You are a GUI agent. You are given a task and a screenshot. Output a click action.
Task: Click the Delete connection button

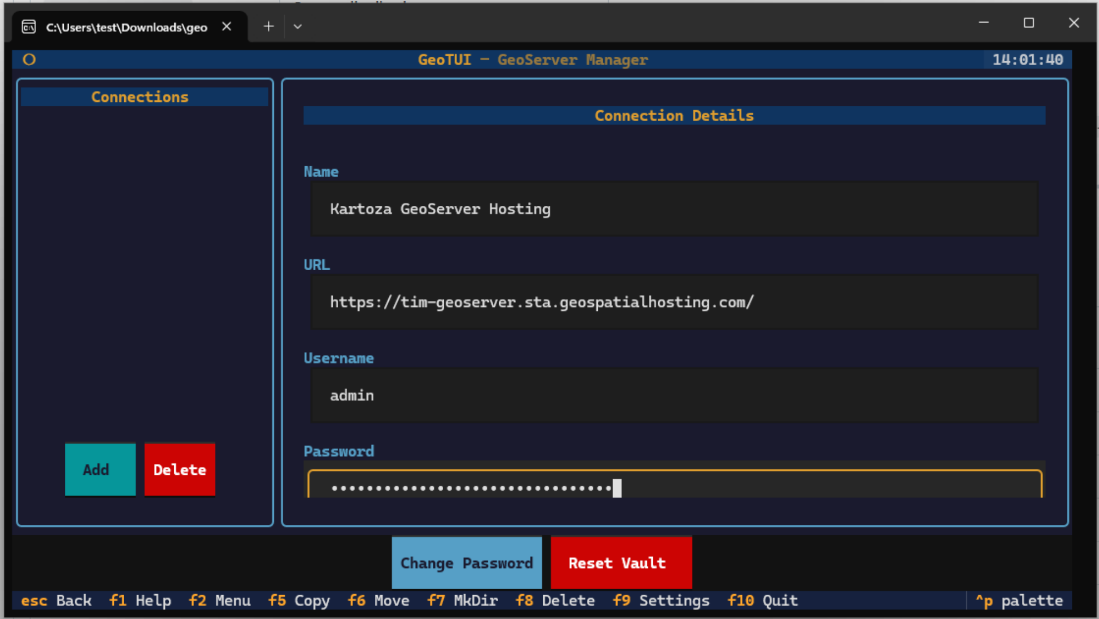179,470
